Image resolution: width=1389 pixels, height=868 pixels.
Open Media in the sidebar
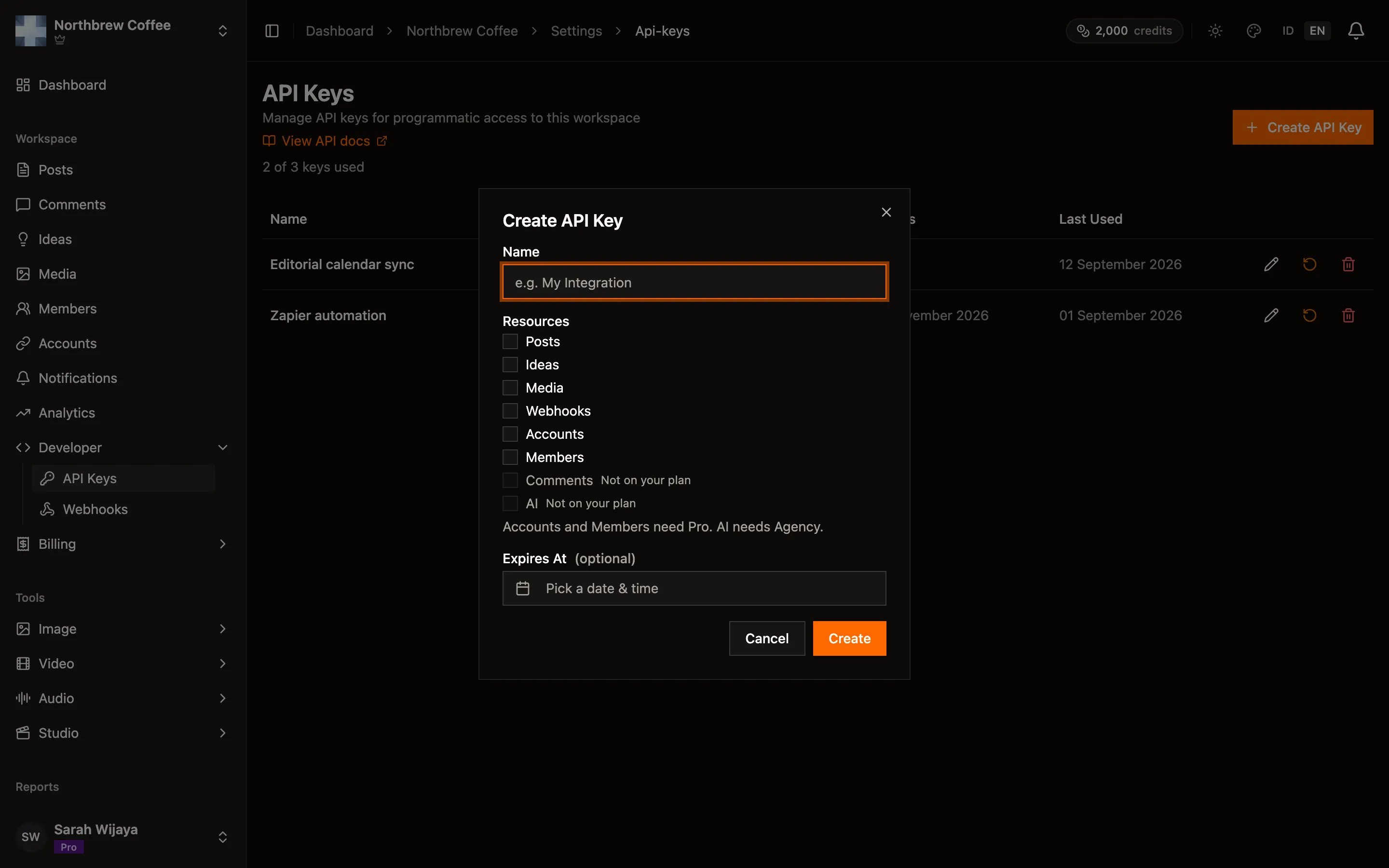point(123,274)
